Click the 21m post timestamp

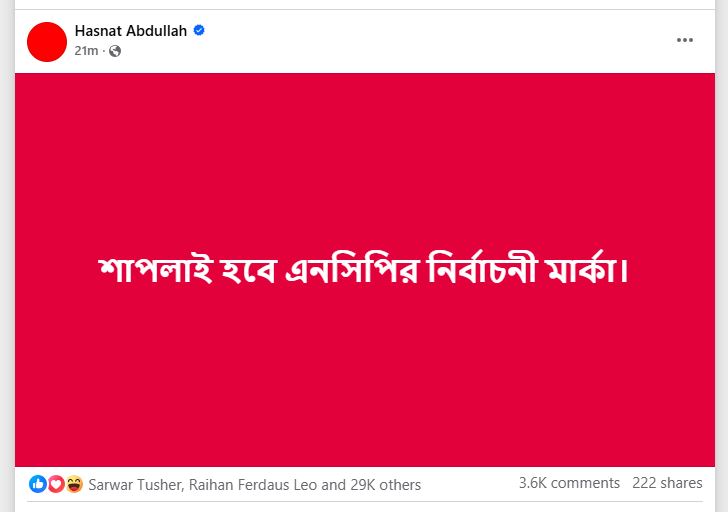86,51
